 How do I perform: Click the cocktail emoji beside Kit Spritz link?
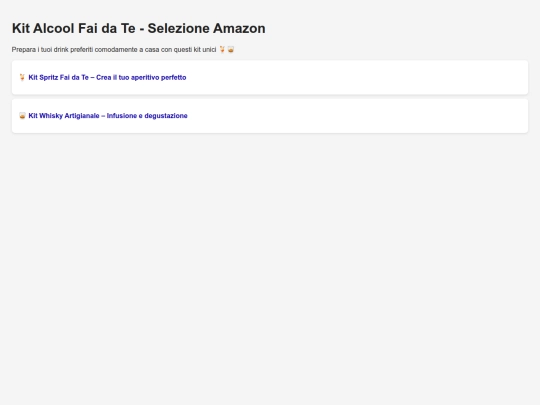click(x=22, y=77)
